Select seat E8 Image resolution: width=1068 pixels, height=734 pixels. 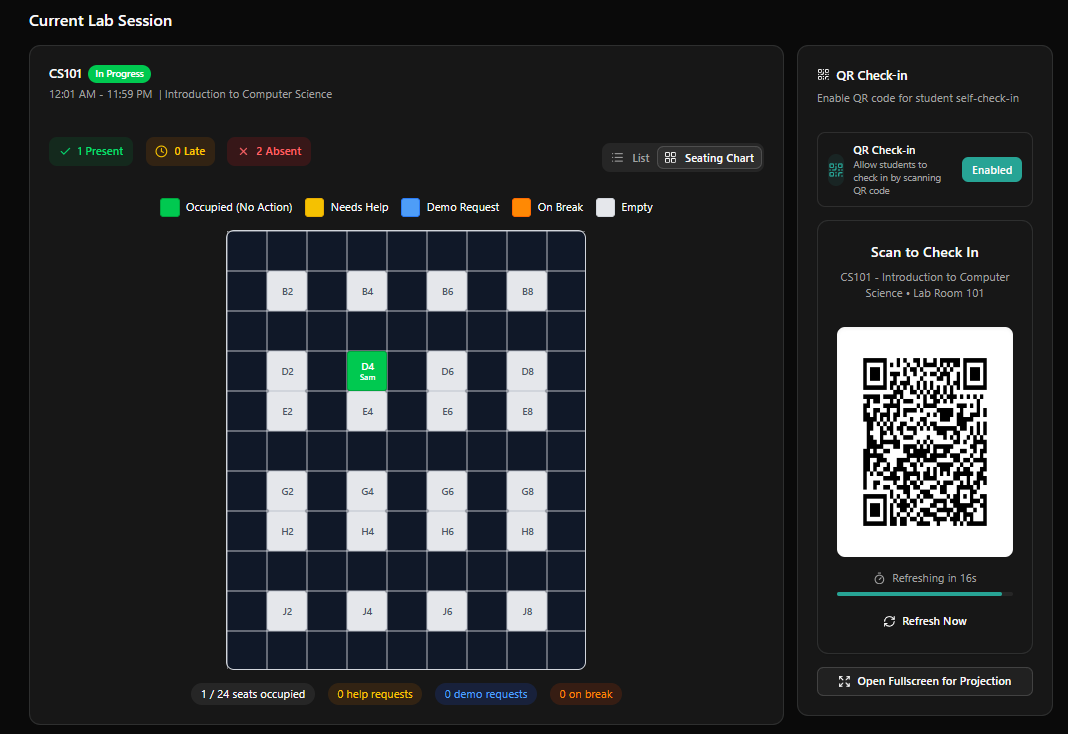pos(527,411)
